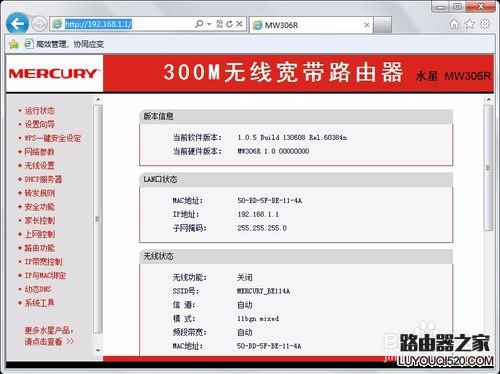Click LAN IP address 192.168.1.1 value

258,214
